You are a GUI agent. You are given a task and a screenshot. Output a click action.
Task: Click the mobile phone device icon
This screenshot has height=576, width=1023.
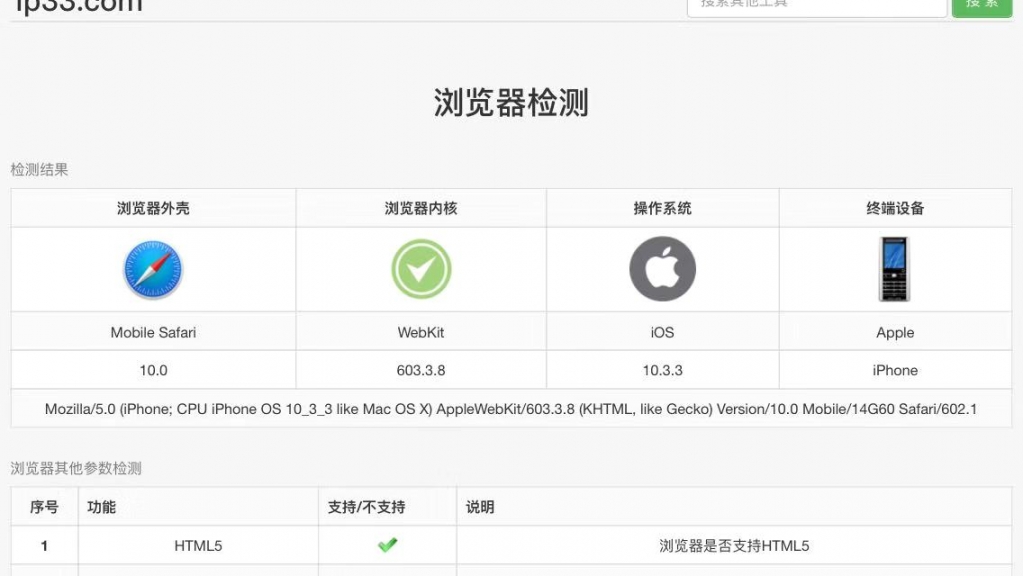[x=894, y=269]
